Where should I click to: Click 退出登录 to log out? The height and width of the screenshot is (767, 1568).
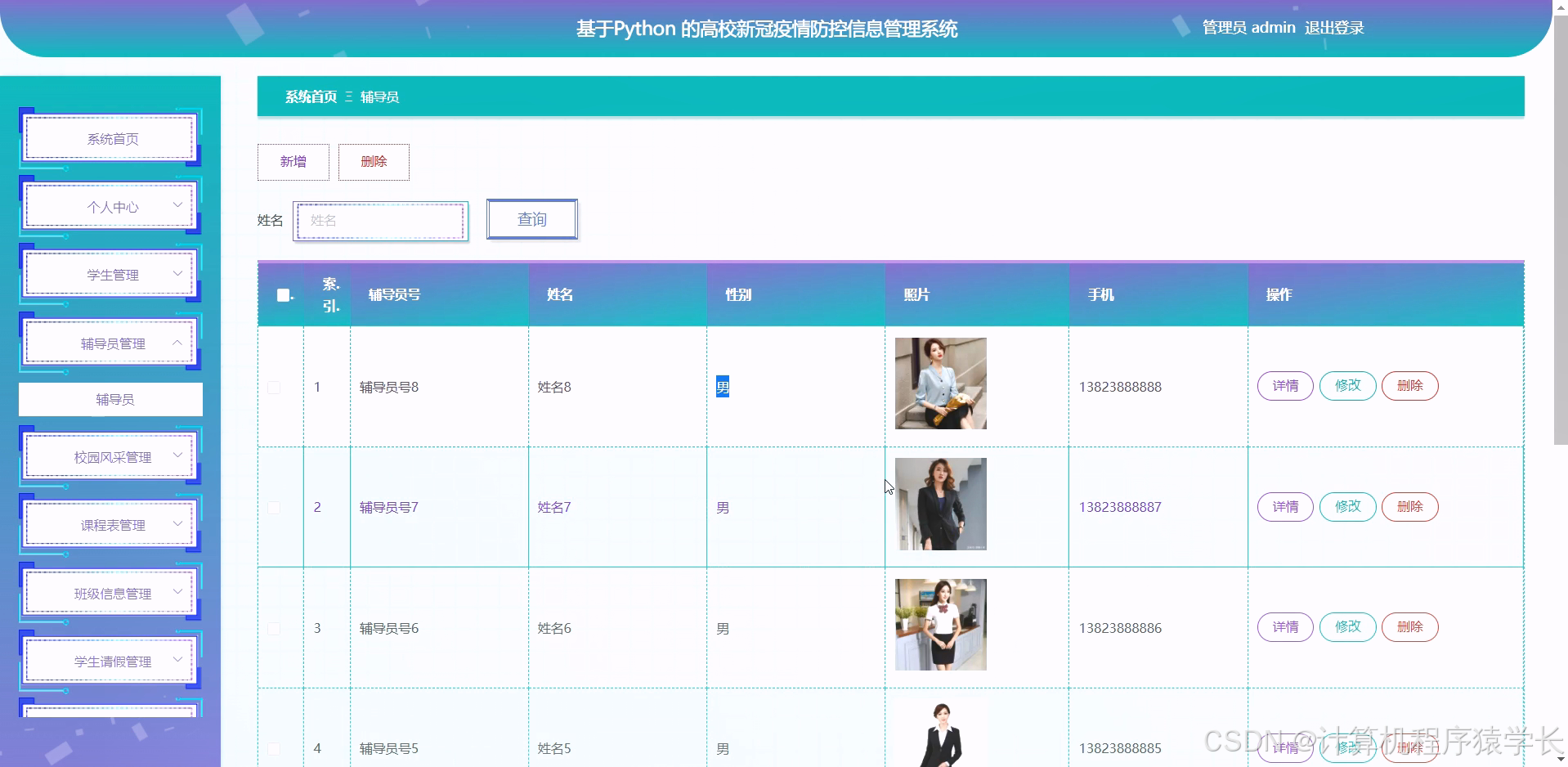click(1334, 28)
